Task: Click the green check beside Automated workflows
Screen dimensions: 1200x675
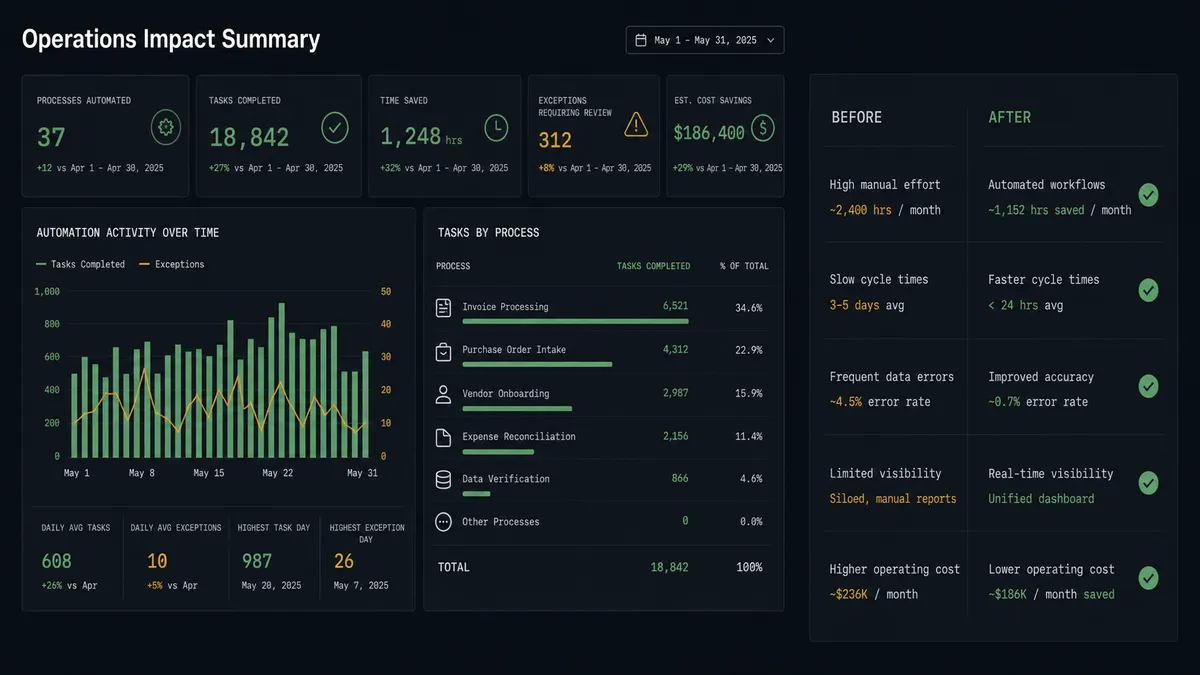Action: pos(1149,195)
